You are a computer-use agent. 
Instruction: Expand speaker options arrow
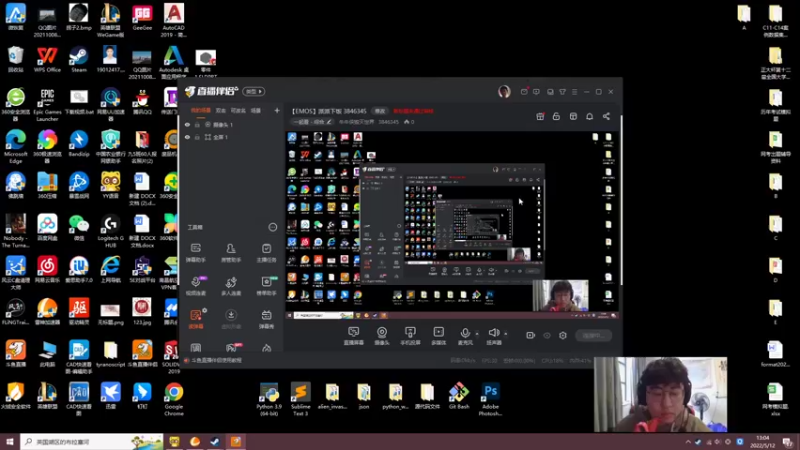[506, 334]
